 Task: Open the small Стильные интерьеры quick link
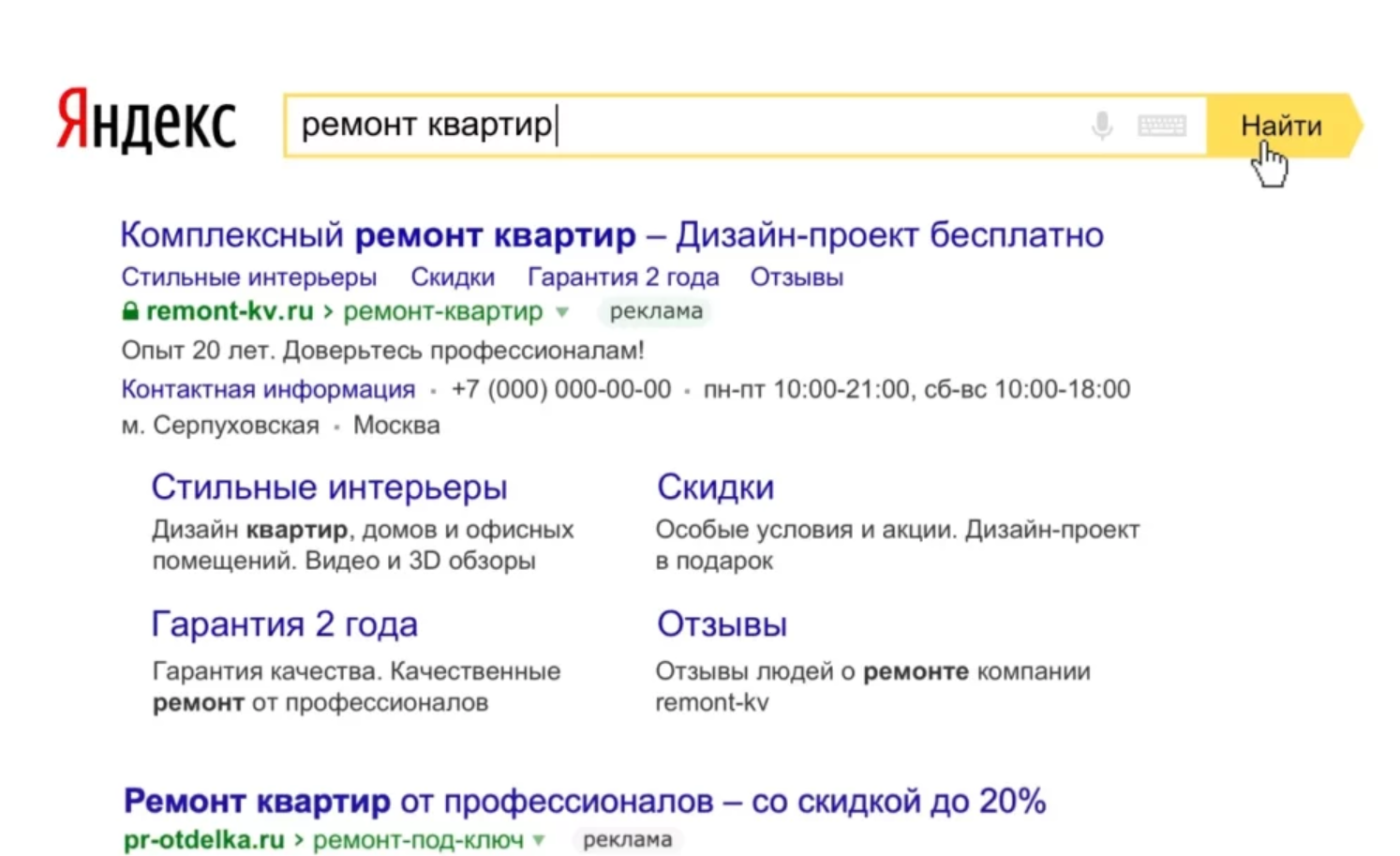pyautogui.click(x=249, y=278)
